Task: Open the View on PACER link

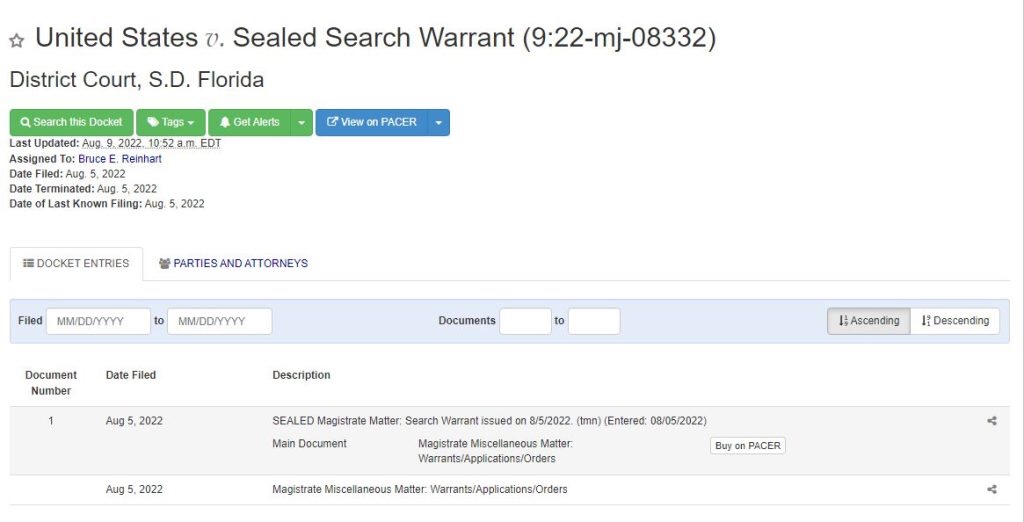Action: [x=372, y=122]
